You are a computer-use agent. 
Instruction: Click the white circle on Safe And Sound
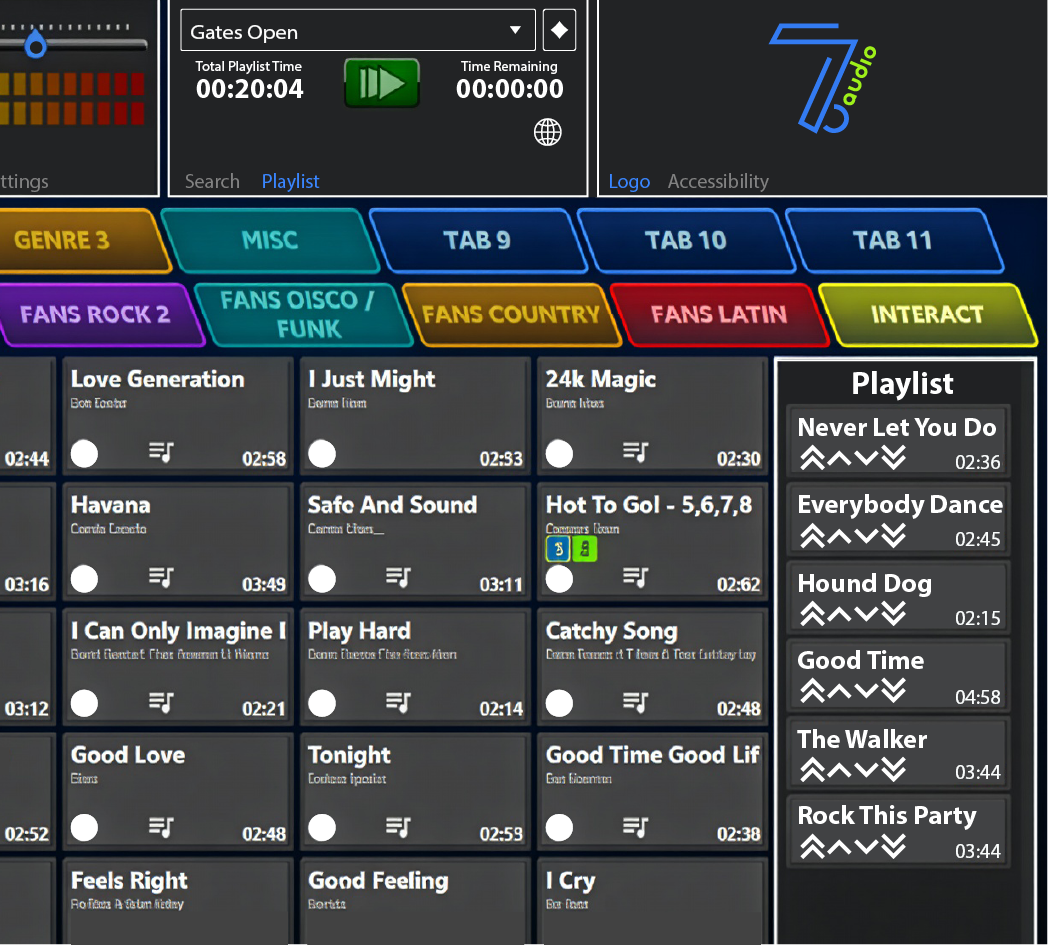click(321, 579)
